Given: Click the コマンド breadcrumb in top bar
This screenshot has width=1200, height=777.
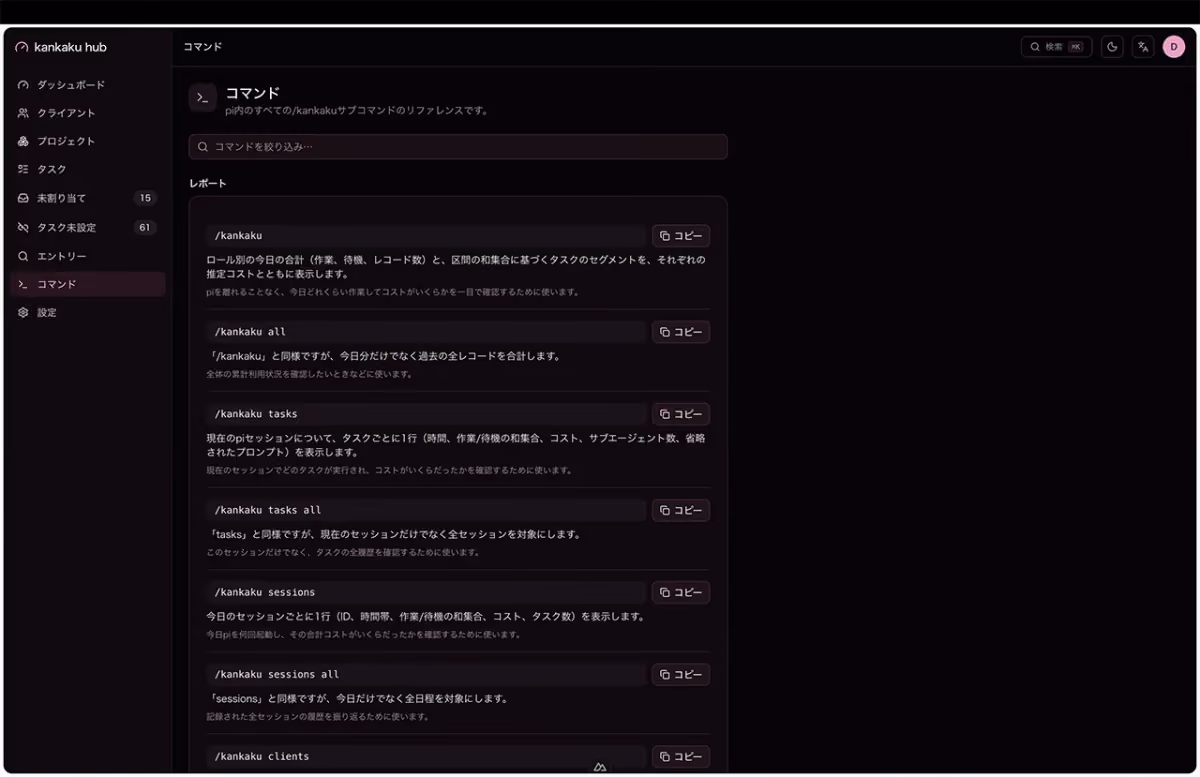Looking at the screenshot, I should pyautogui.click(x=203, y=47).
